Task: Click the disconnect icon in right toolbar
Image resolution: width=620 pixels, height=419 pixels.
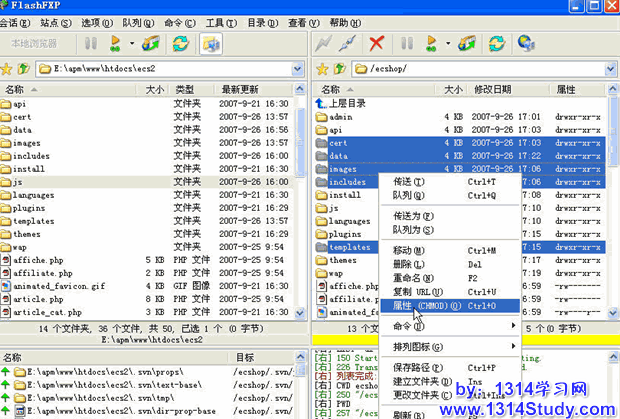Action: coord(349,43)
